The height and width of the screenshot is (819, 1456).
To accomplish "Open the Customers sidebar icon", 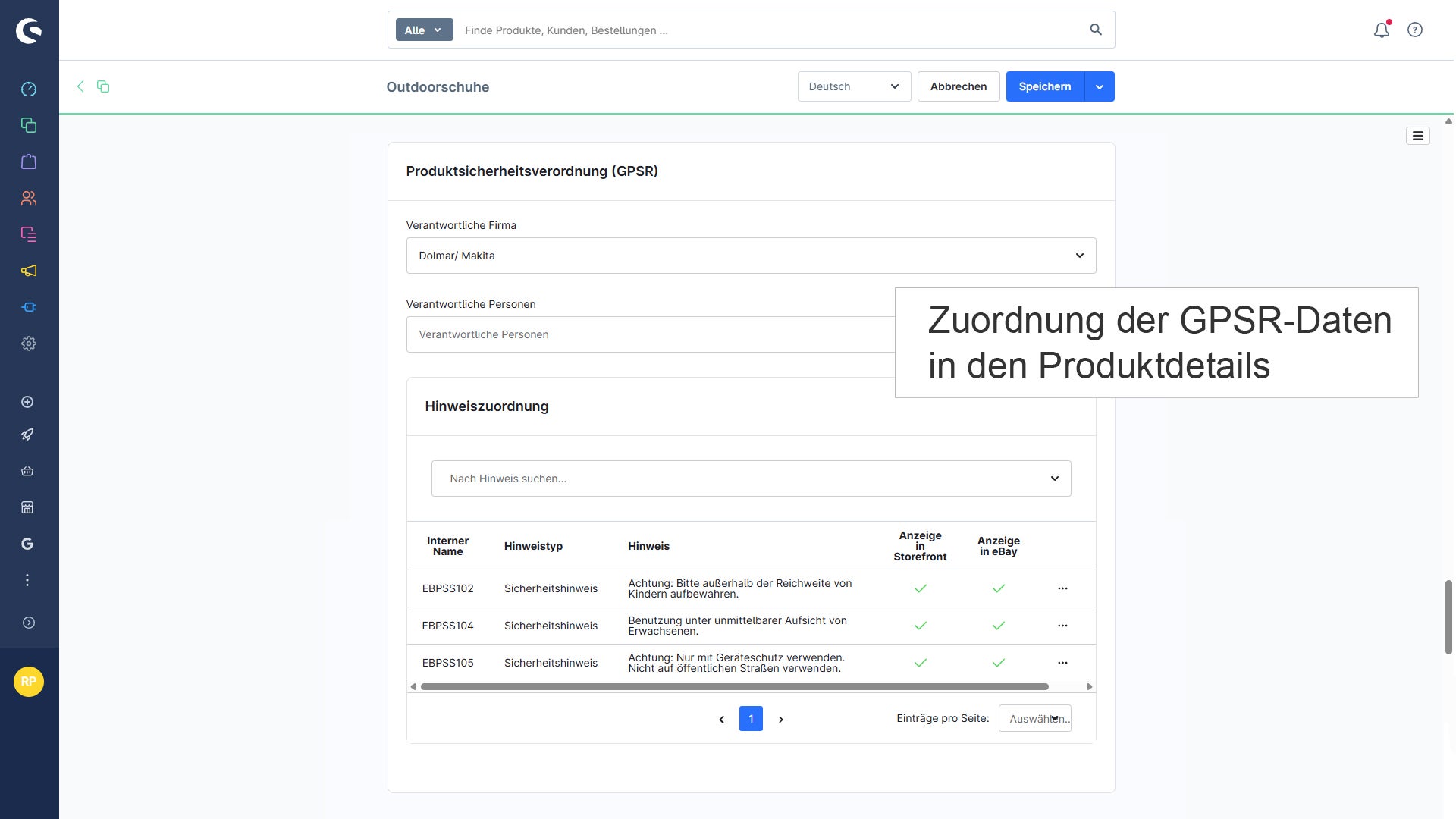I will (29, 198).
